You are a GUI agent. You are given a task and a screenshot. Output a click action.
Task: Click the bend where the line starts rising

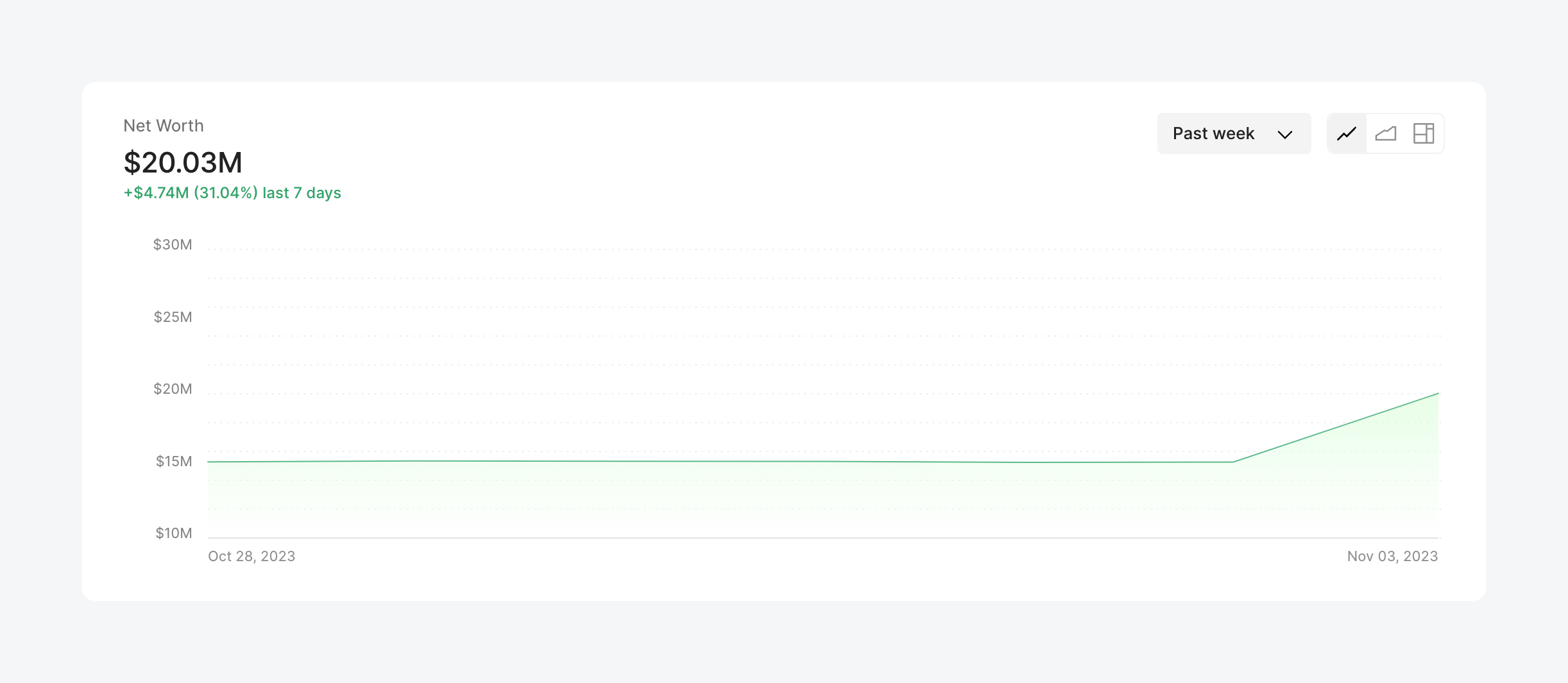(x=1232, y=462)
